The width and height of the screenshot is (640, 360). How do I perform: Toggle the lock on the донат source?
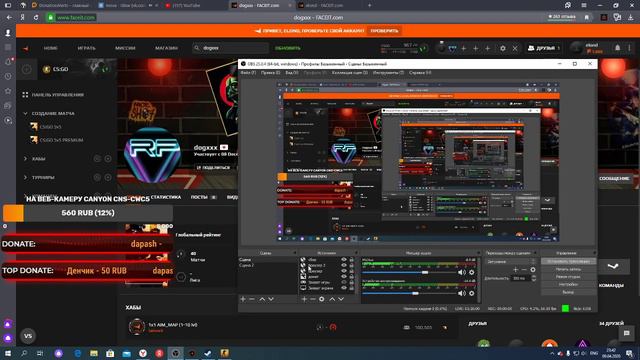tap(351, 276)
